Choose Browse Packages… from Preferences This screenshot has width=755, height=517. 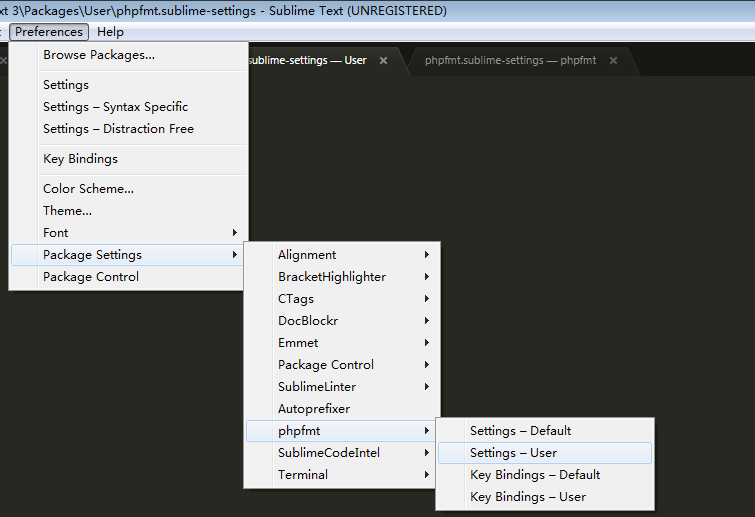[x=99, y=55]
